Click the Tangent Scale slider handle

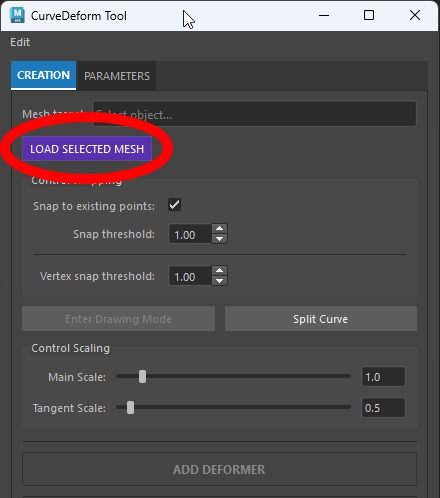coord(130,407)
